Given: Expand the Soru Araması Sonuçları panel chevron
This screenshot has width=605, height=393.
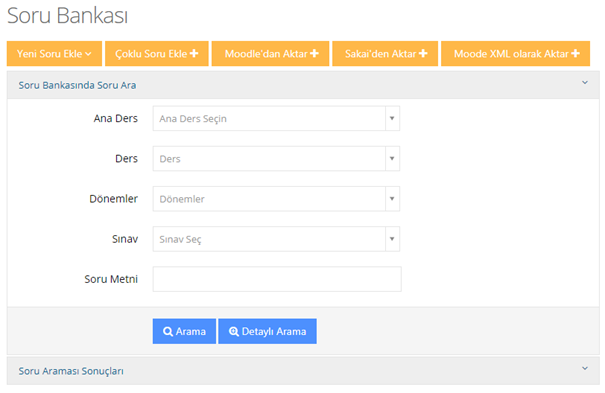Looking at the screenshot, I should click(x=585, y=368).
